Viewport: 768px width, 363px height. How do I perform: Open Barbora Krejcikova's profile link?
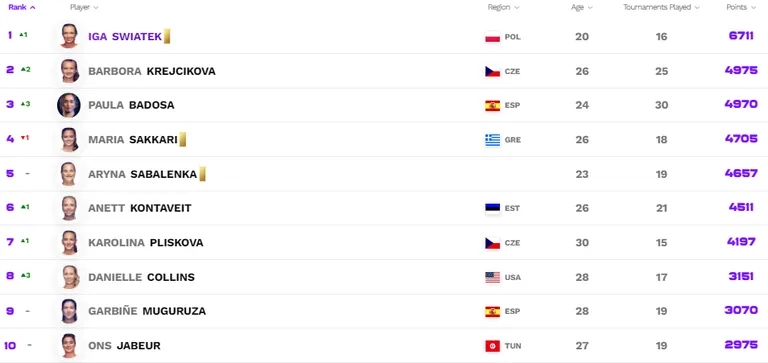point(152,71)
